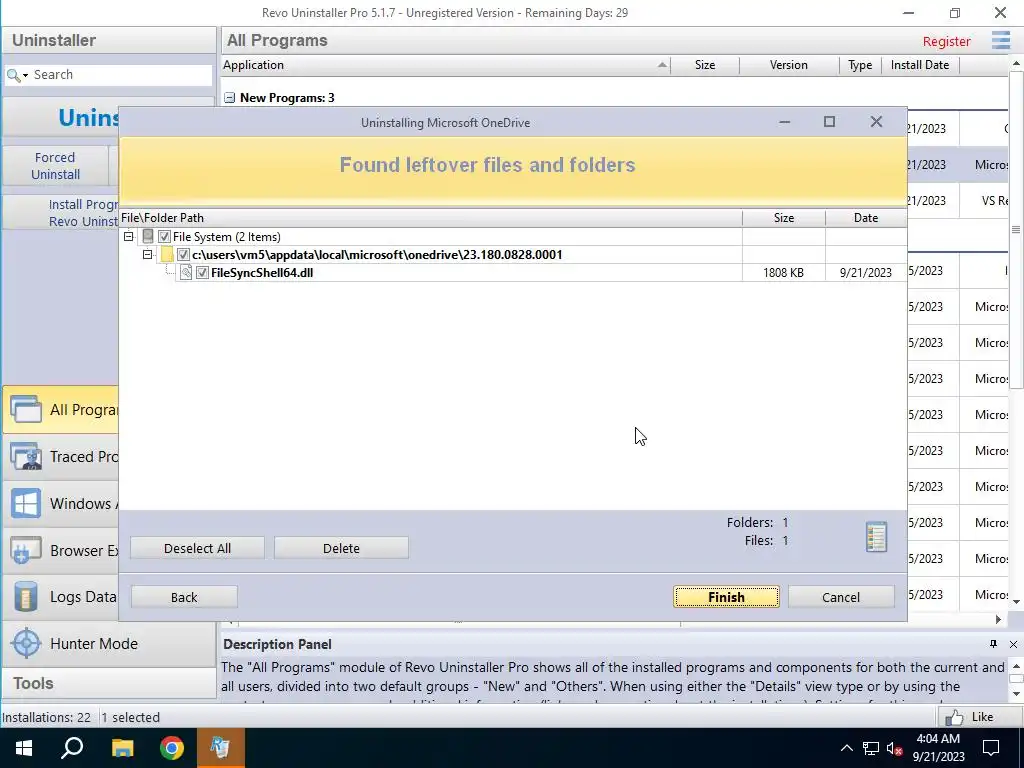Click the Type column header

[860, 65]
